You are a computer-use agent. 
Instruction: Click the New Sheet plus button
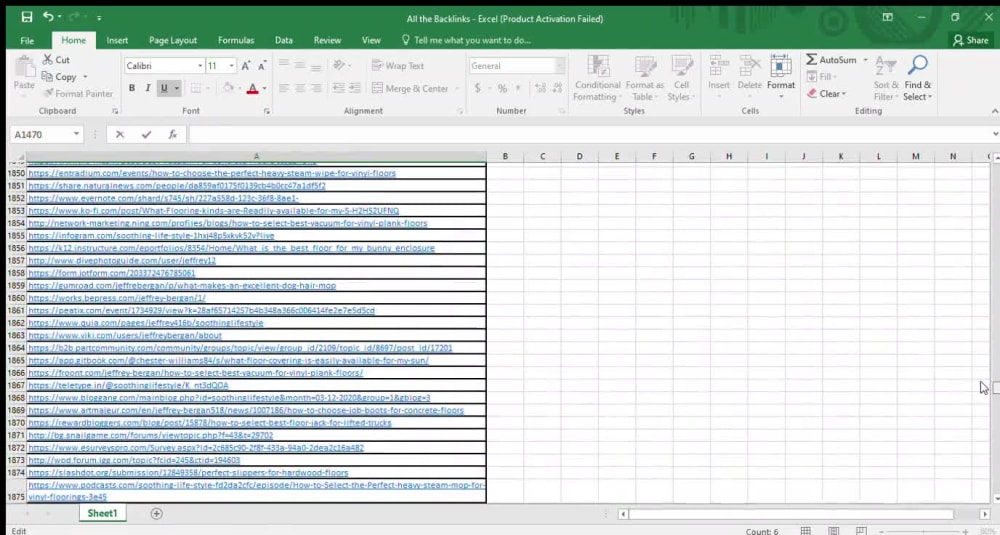click(x=156, y=513)
